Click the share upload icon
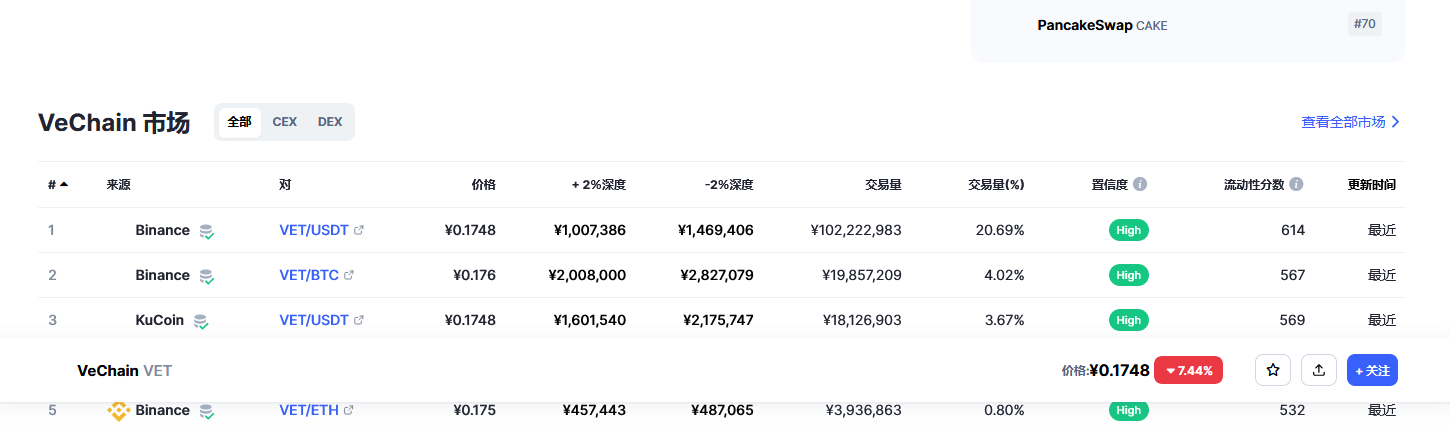 point(1319,370)
